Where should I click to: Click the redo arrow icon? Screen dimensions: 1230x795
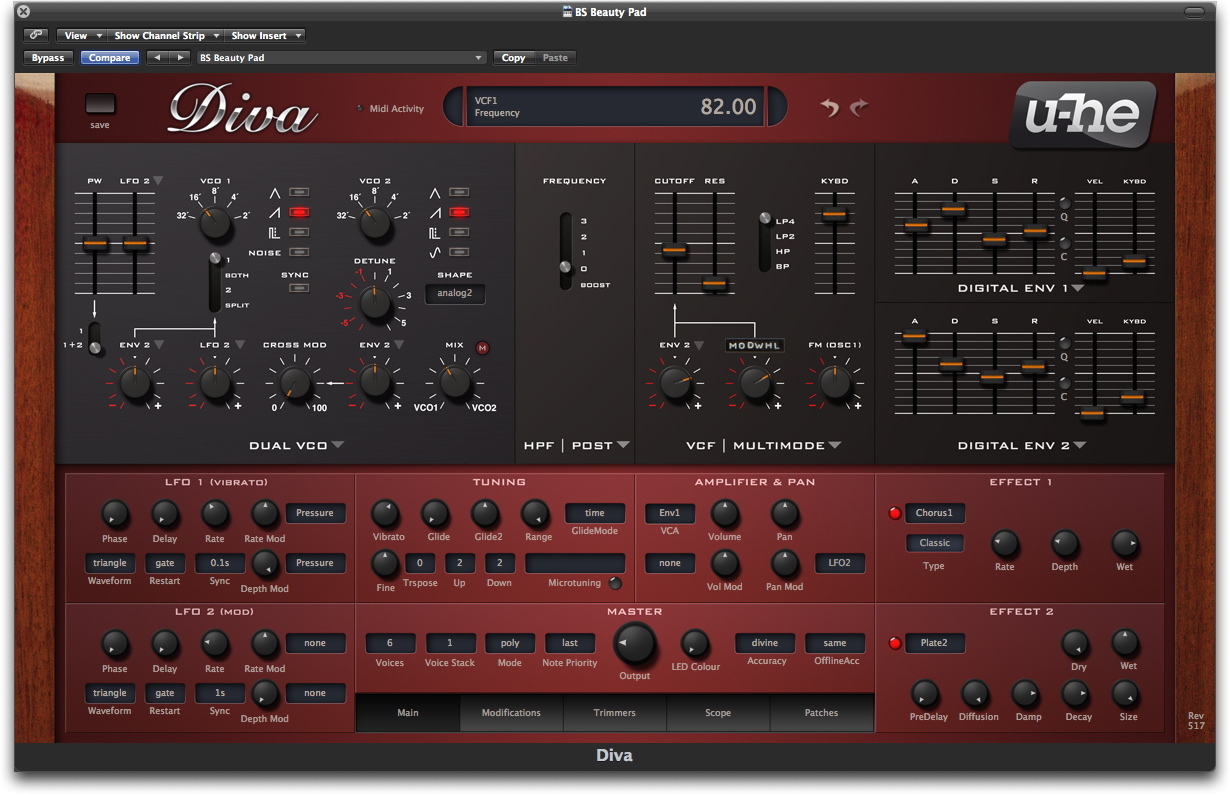tap(859, 107)
